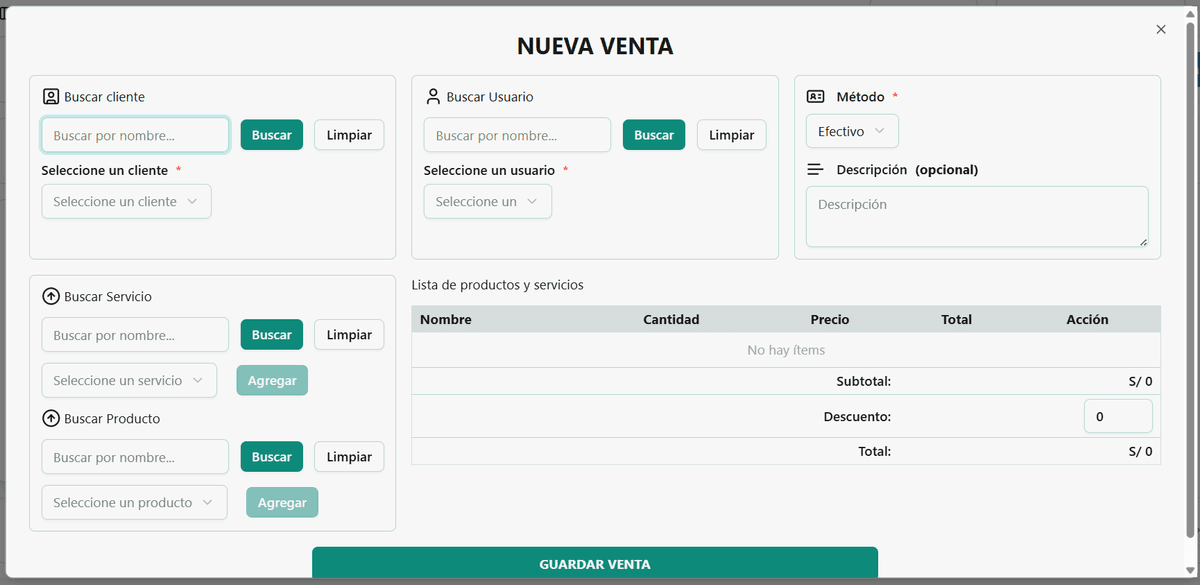Click the Buscar cliente badge icon

[x=51, y=96]
